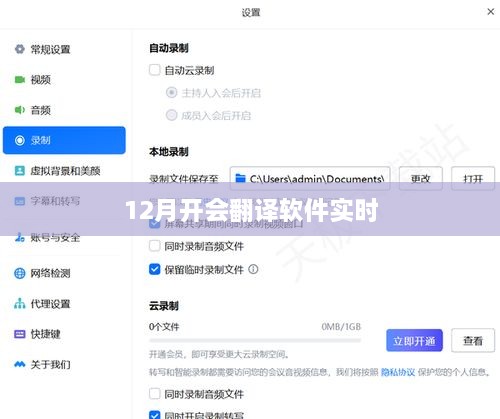Select 主持人入会后开启 radio option
Image resolution: width=500 pixels, height=419 pixels.
pyautogui.click(x=171, y=92)
